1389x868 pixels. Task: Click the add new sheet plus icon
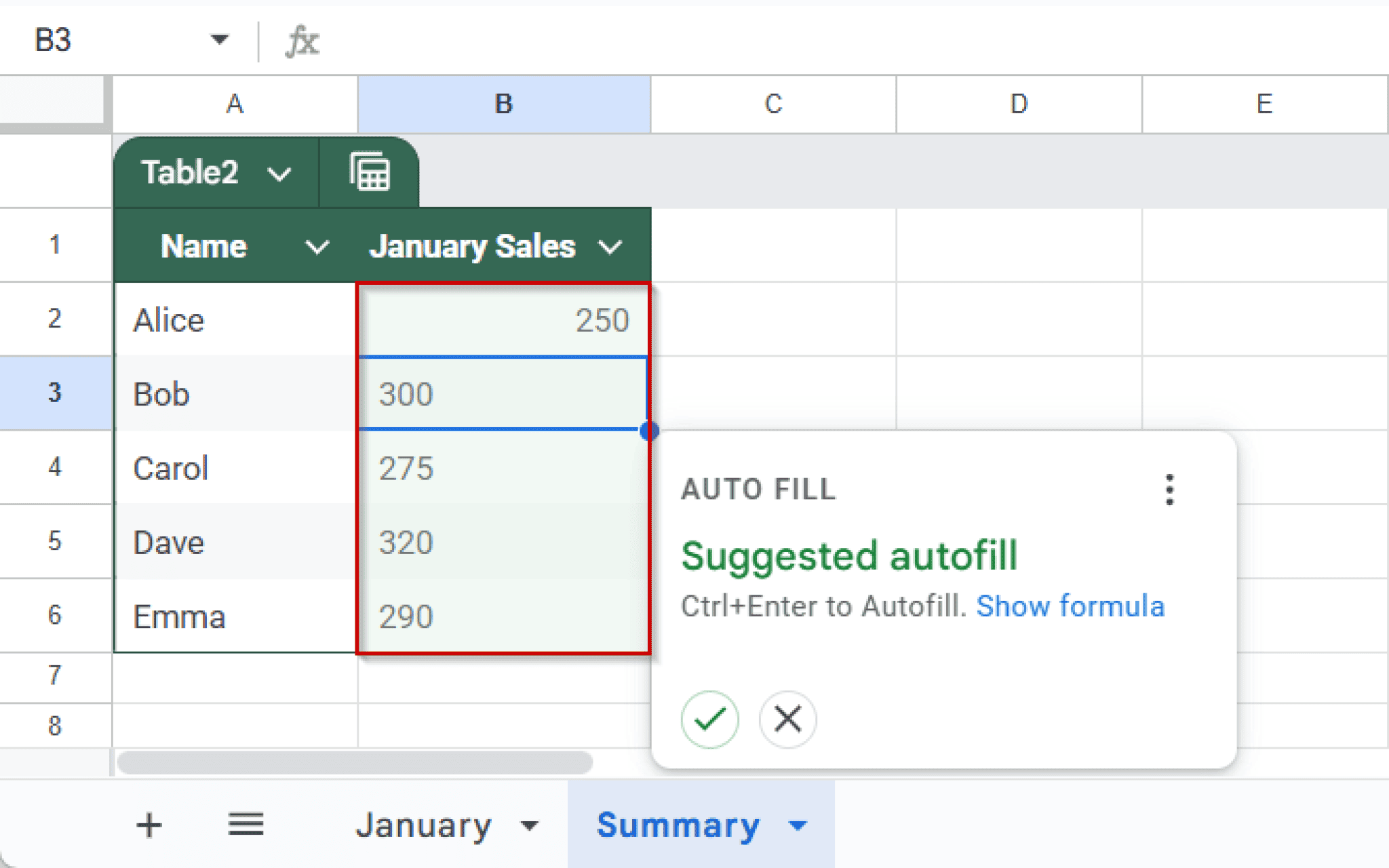(x=149, y=825)
